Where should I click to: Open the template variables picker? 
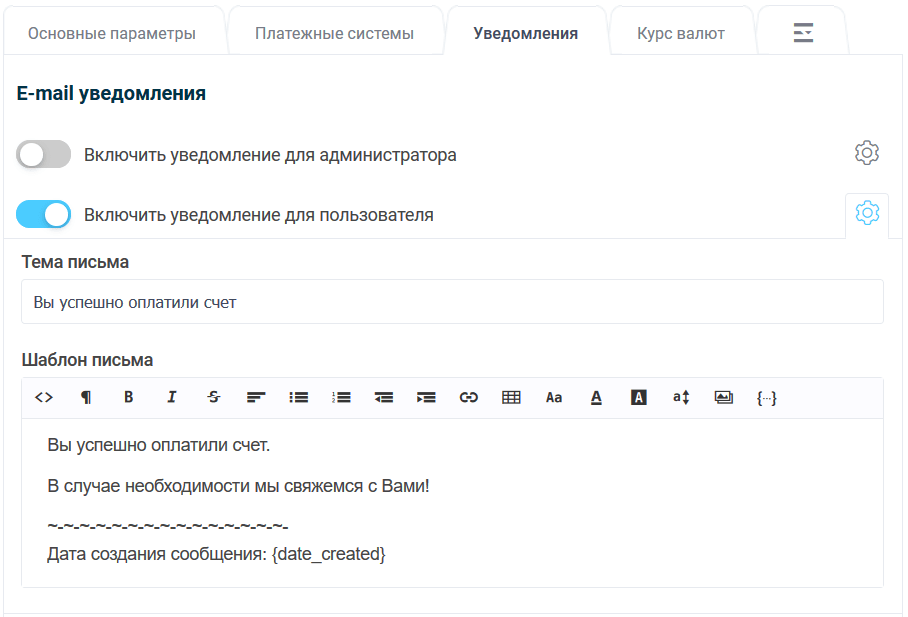(x=765, y=397)
